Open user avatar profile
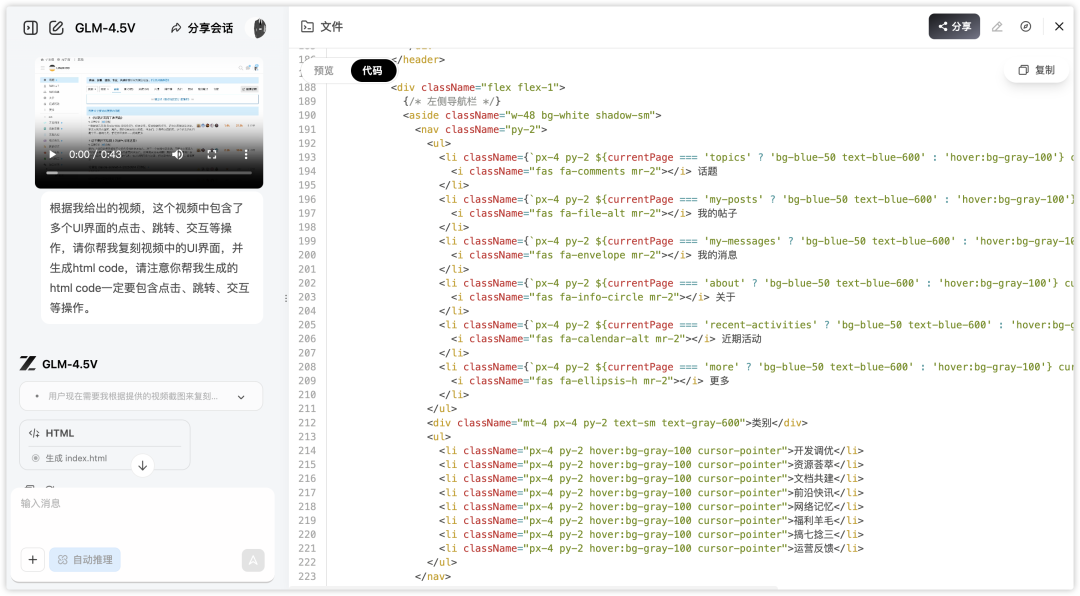The image size is (1080, 596). [259, 28]
